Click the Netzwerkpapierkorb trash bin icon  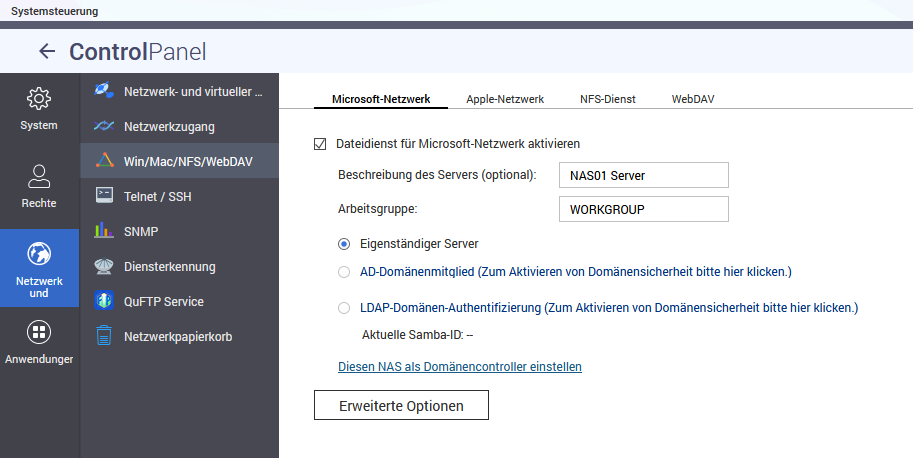[103, 336]
